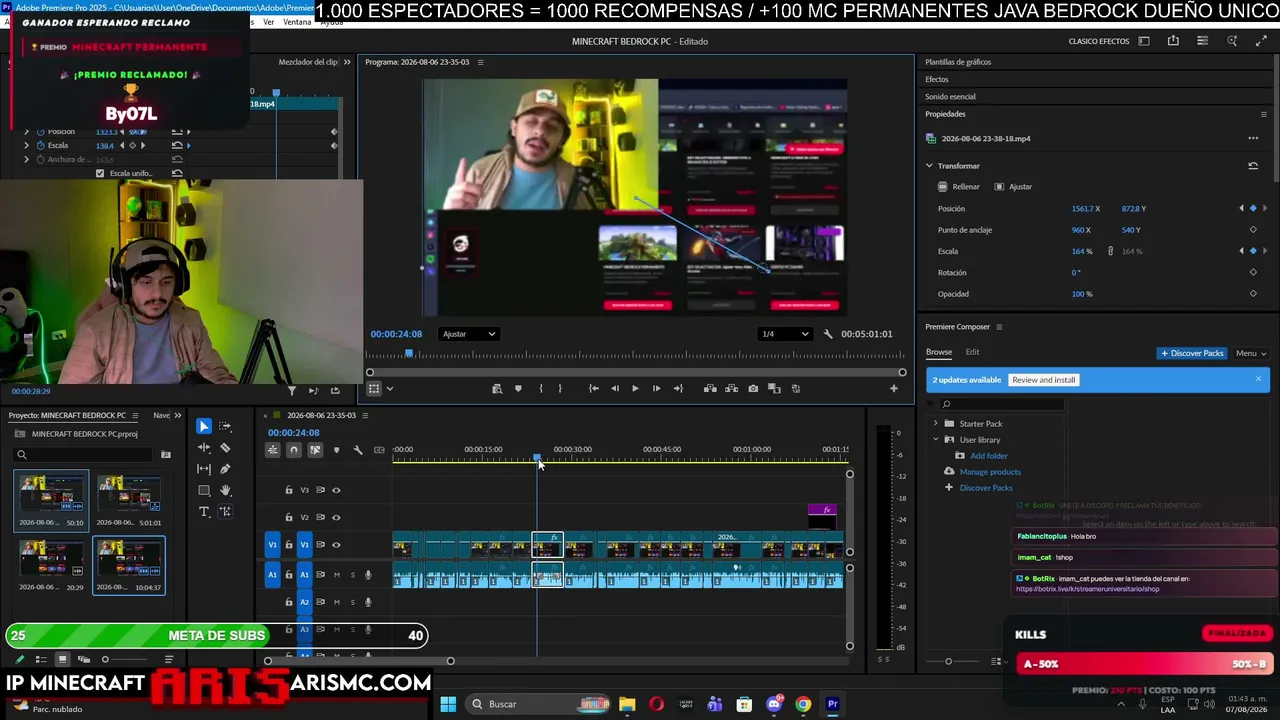1280x720 pixels.
Task: Open the 1/4 playback resolution dropdown
Action: coord(785,334)
